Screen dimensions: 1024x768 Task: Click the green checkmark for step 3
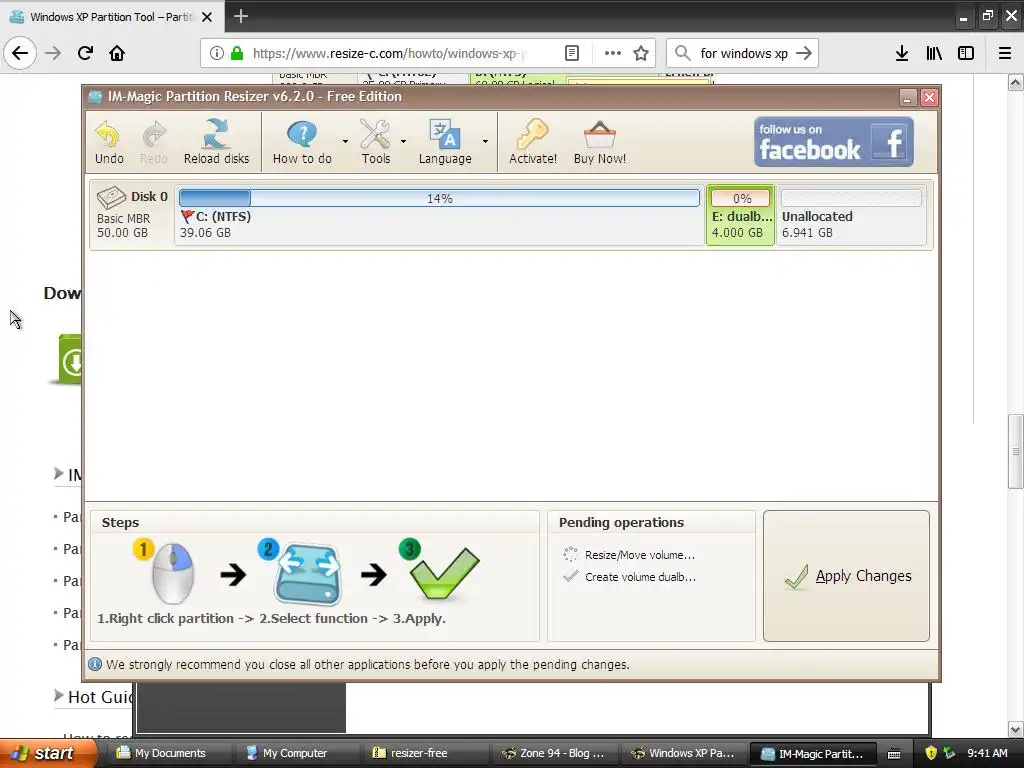[444, 572]
